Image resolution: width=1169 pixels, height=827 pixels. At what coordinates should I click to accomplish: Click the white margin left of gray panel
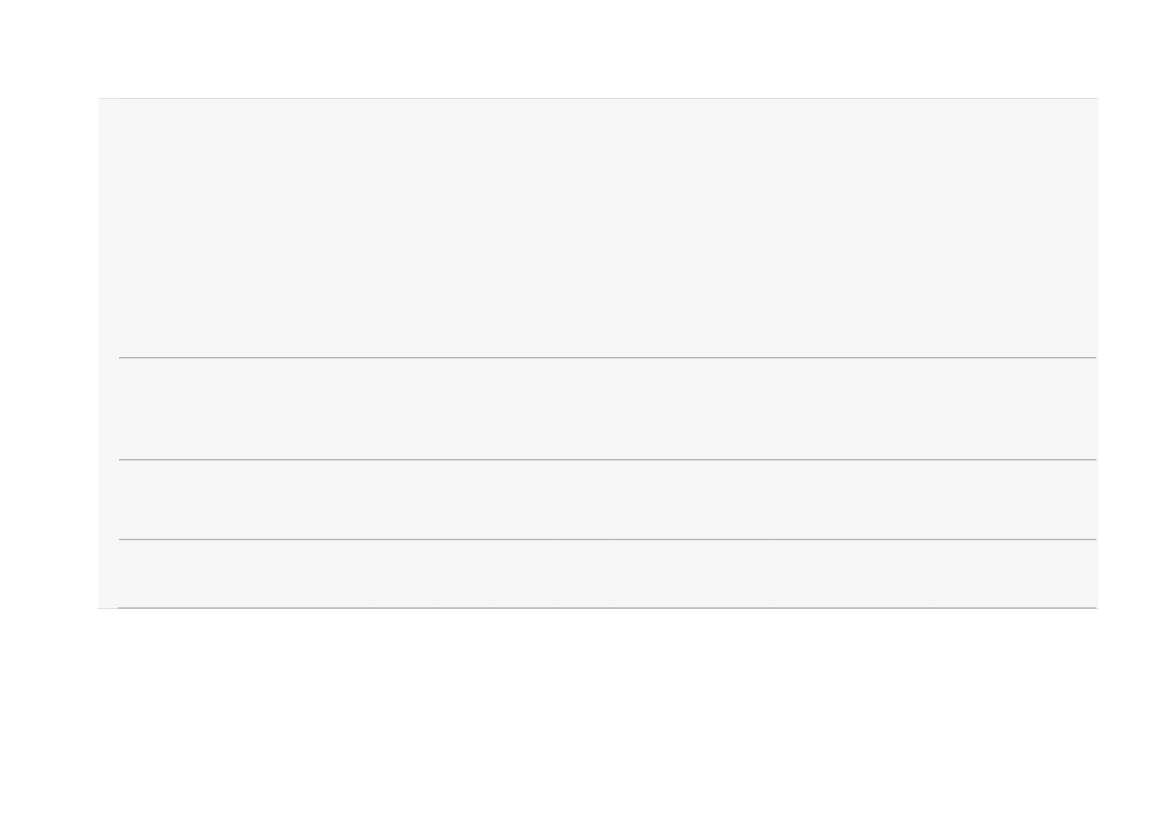click(48, 353)
